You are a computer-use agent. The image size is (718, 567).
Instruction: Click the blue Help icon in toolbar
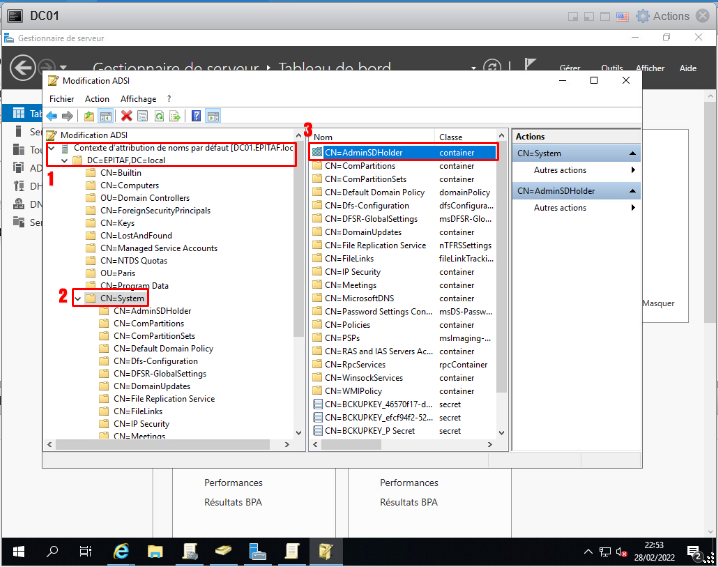point(196,116)
